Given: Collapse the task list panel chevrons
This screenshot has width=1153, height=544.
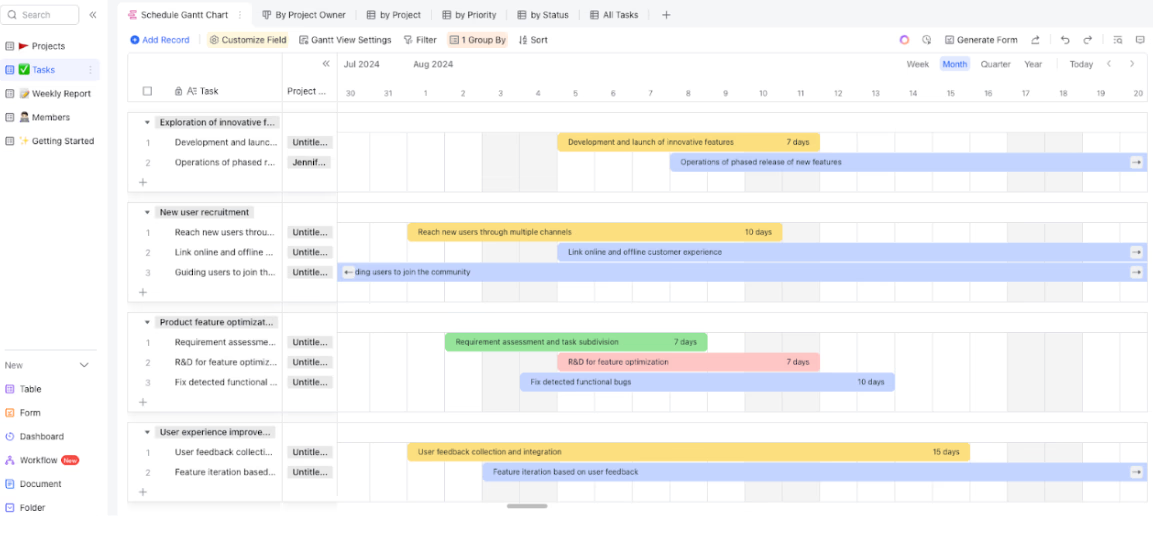Looking at the screenshot, I should point(326,64).
